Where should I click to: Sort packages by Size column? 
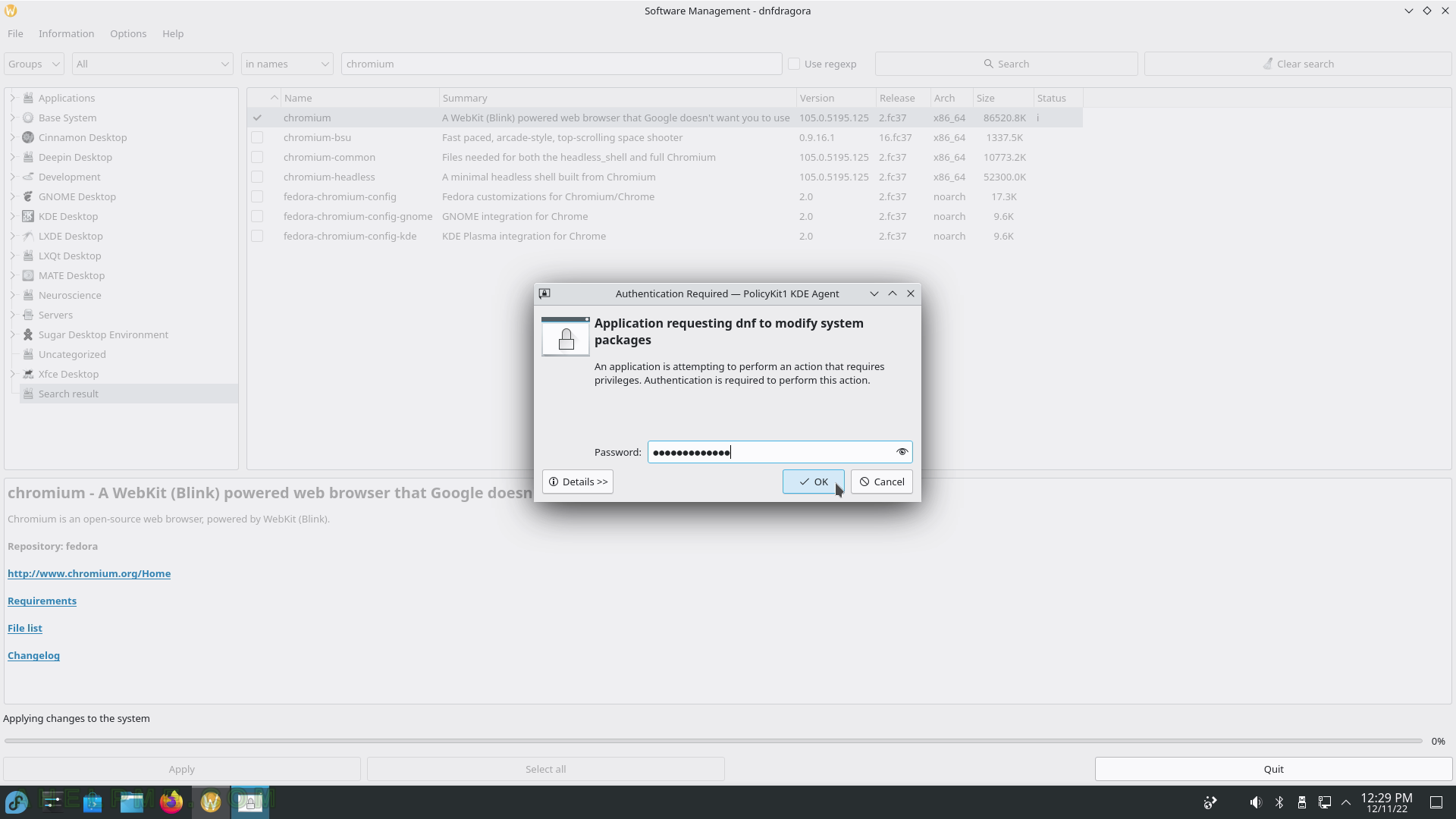(x=1003, y=98)
